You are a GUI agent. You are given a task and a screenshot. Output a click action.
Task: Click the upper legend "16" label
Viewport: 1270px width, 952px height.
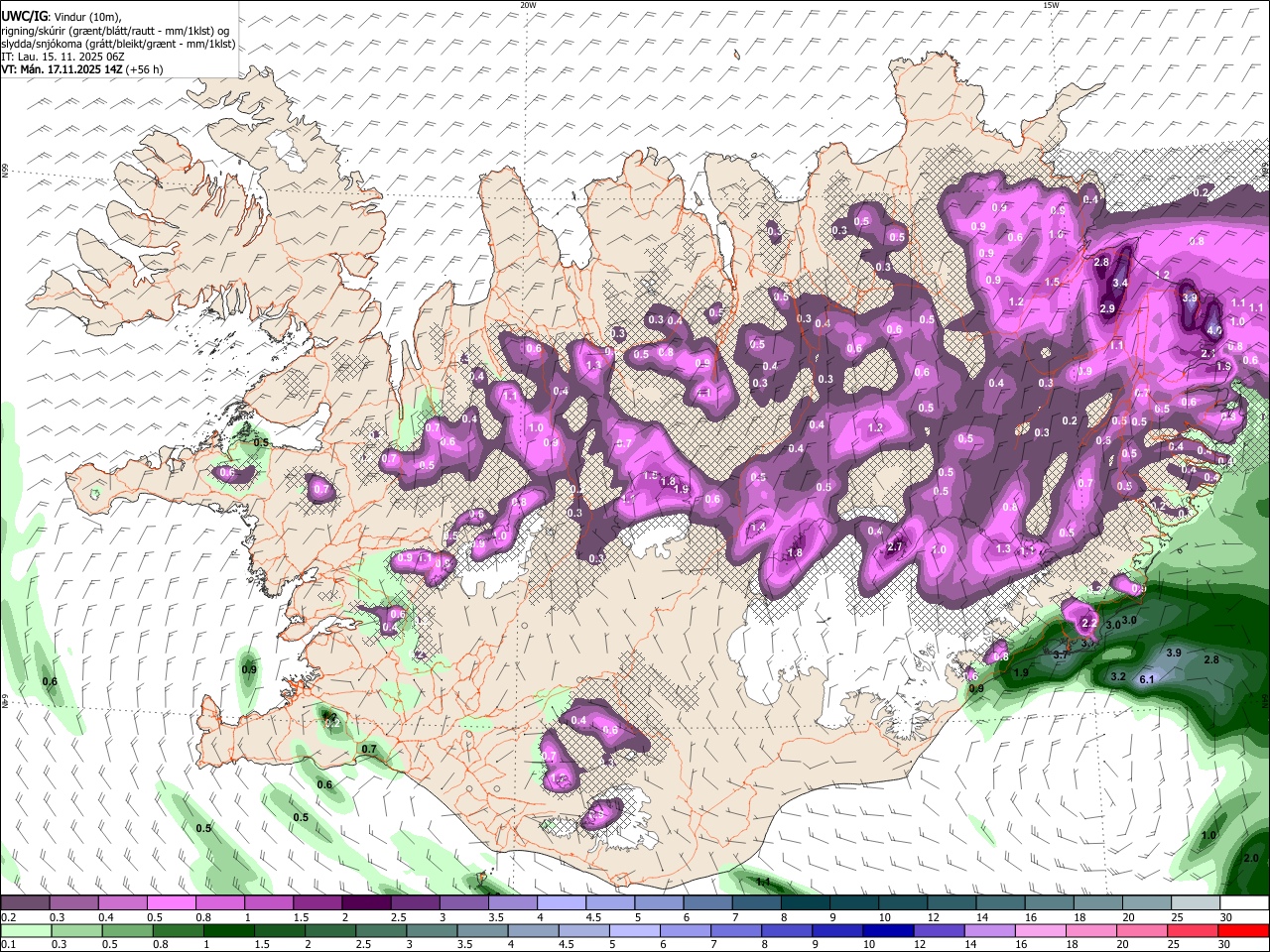(x=1031, y=917)
